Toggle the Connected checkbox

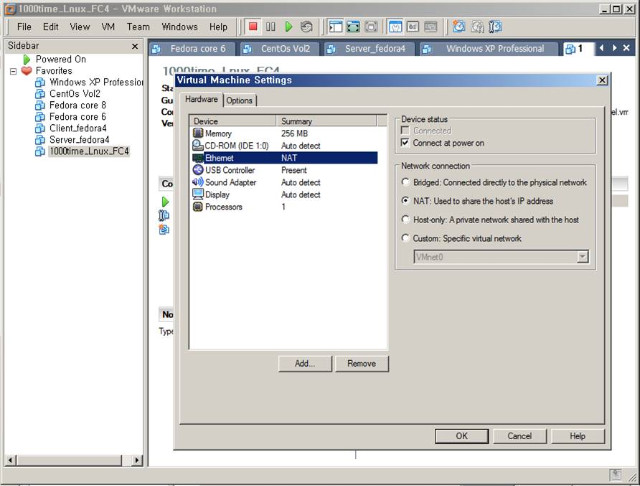click(x=405, y=131)
